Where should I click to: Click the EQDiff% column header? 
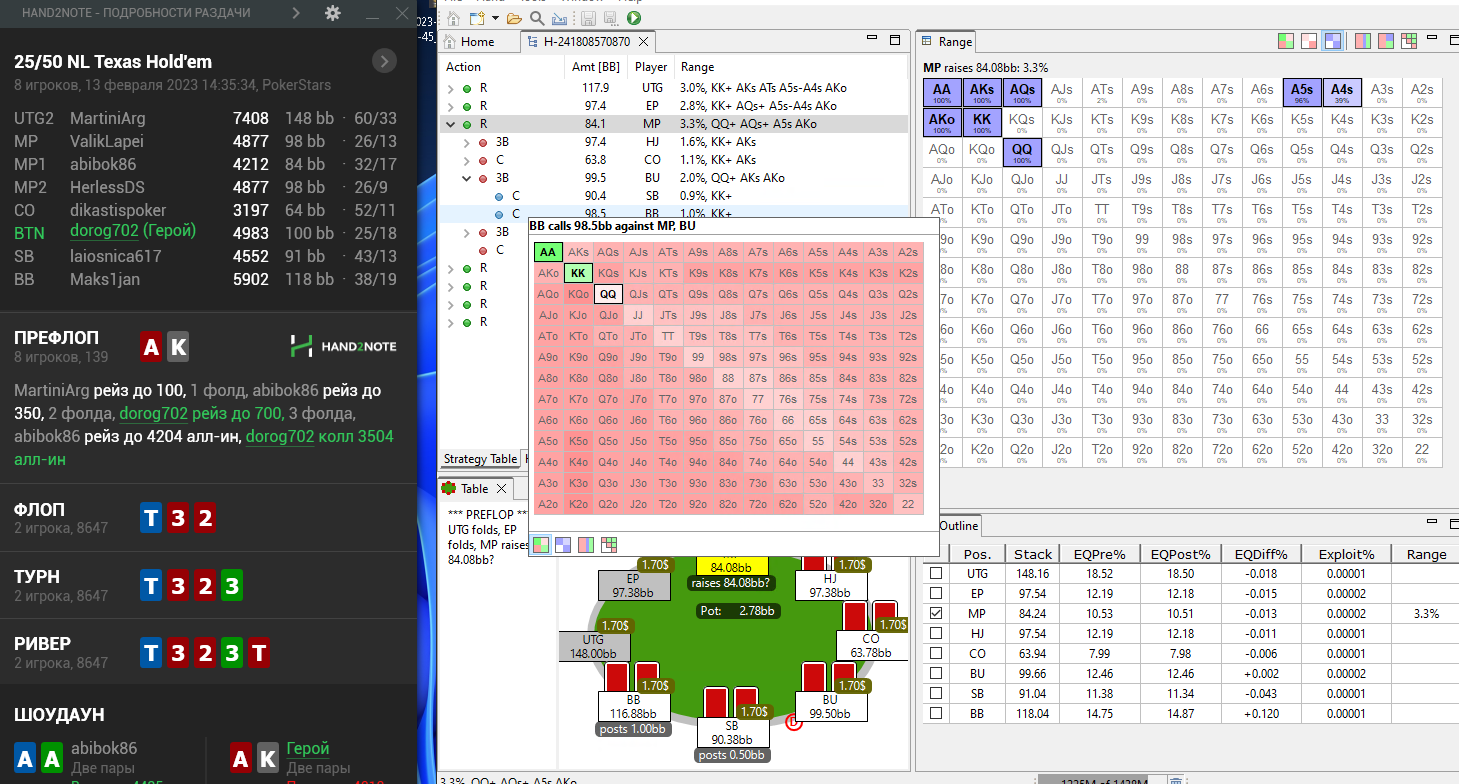pyautogui.click(x=1261, y=554)
